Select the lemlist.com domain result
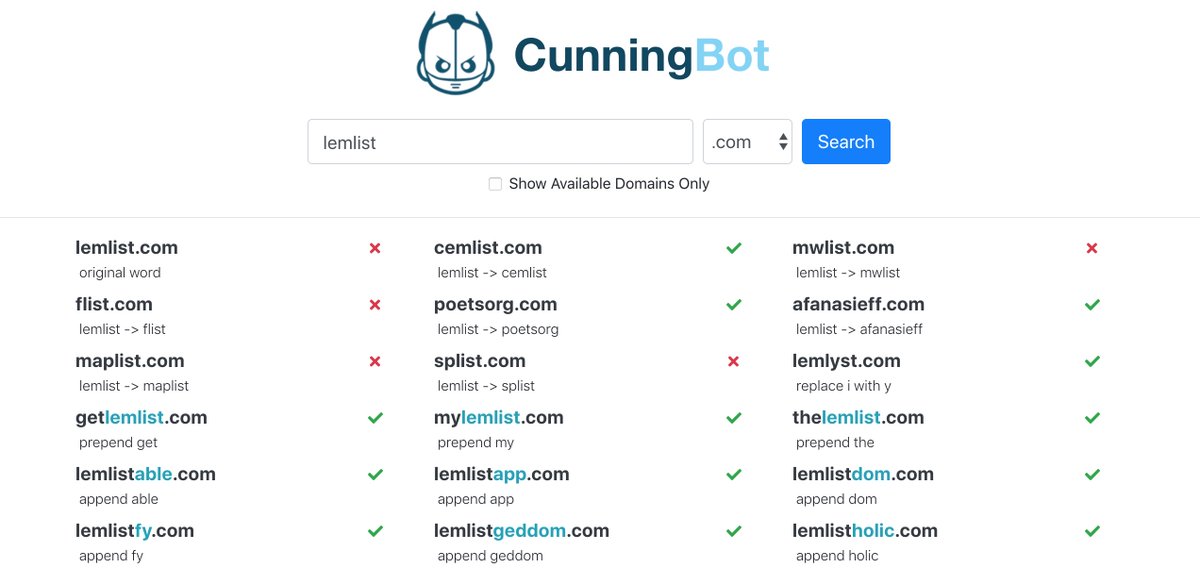Screen dimensions: 1200x568 click(126, 248)
